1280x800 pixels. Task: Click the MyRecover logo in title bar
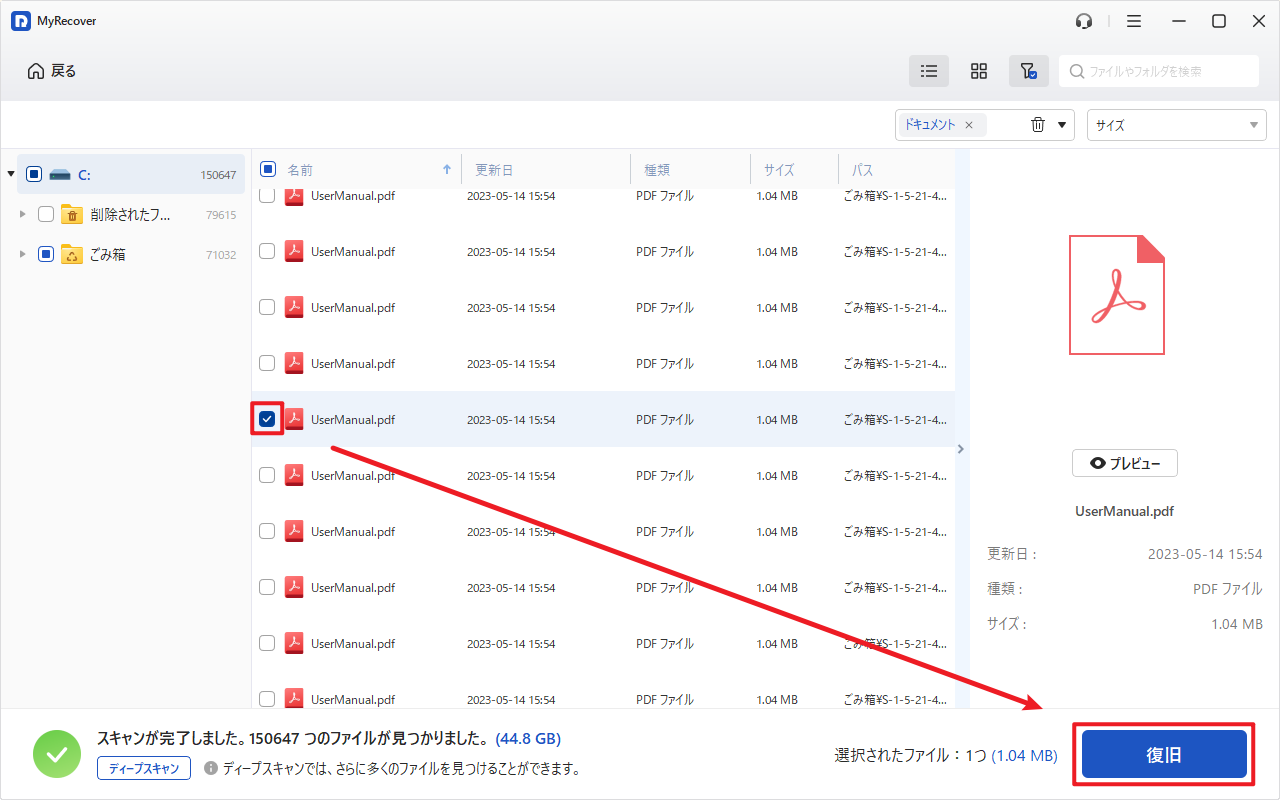pyautogui.click(x=20, y=21)
